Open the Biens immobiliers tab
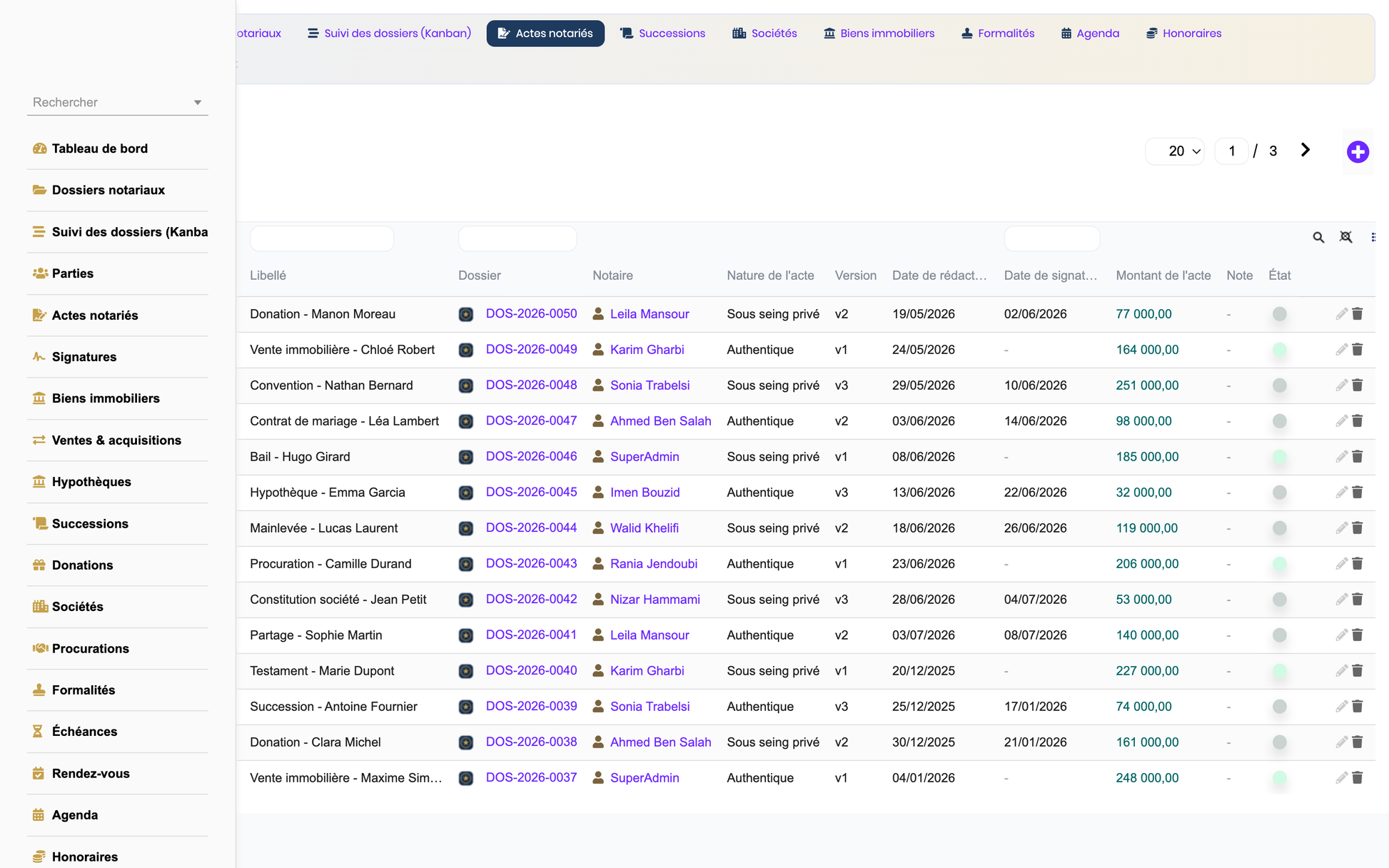 coord(879,34)
